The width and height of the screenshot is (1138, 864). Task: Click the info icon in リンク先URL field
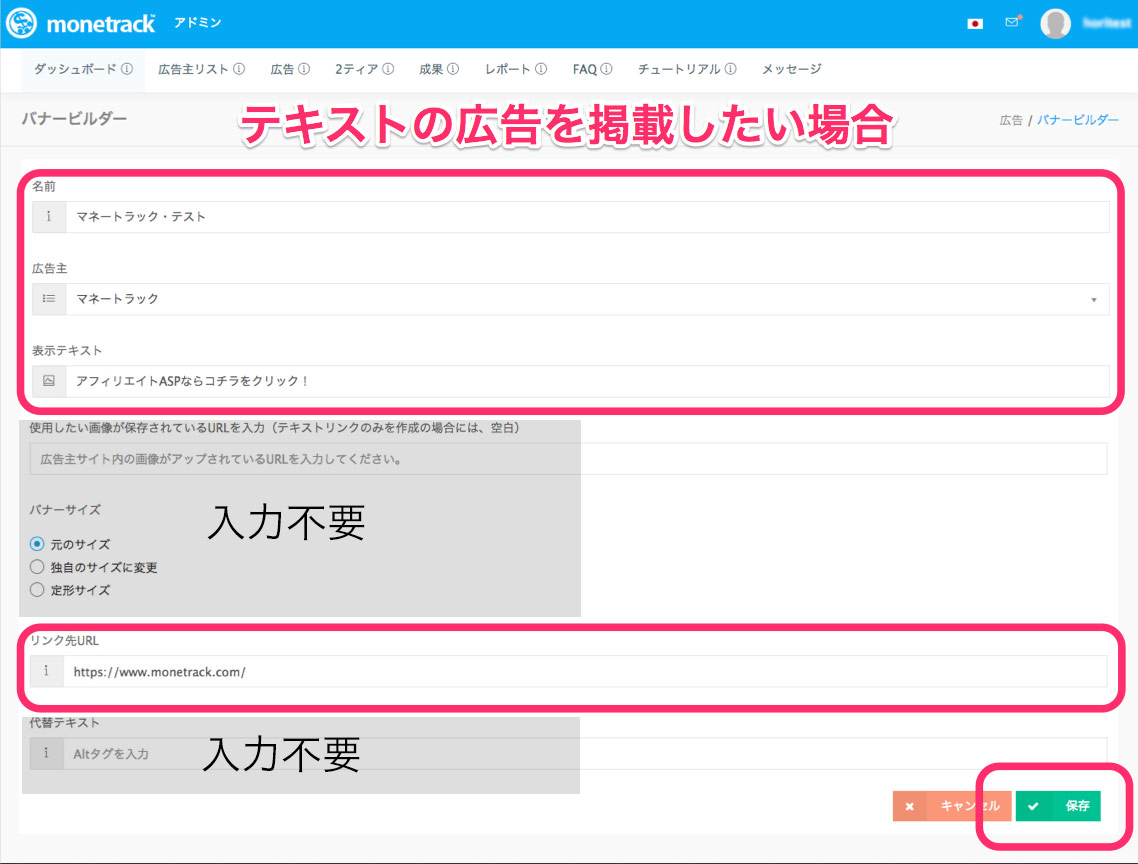46,671
